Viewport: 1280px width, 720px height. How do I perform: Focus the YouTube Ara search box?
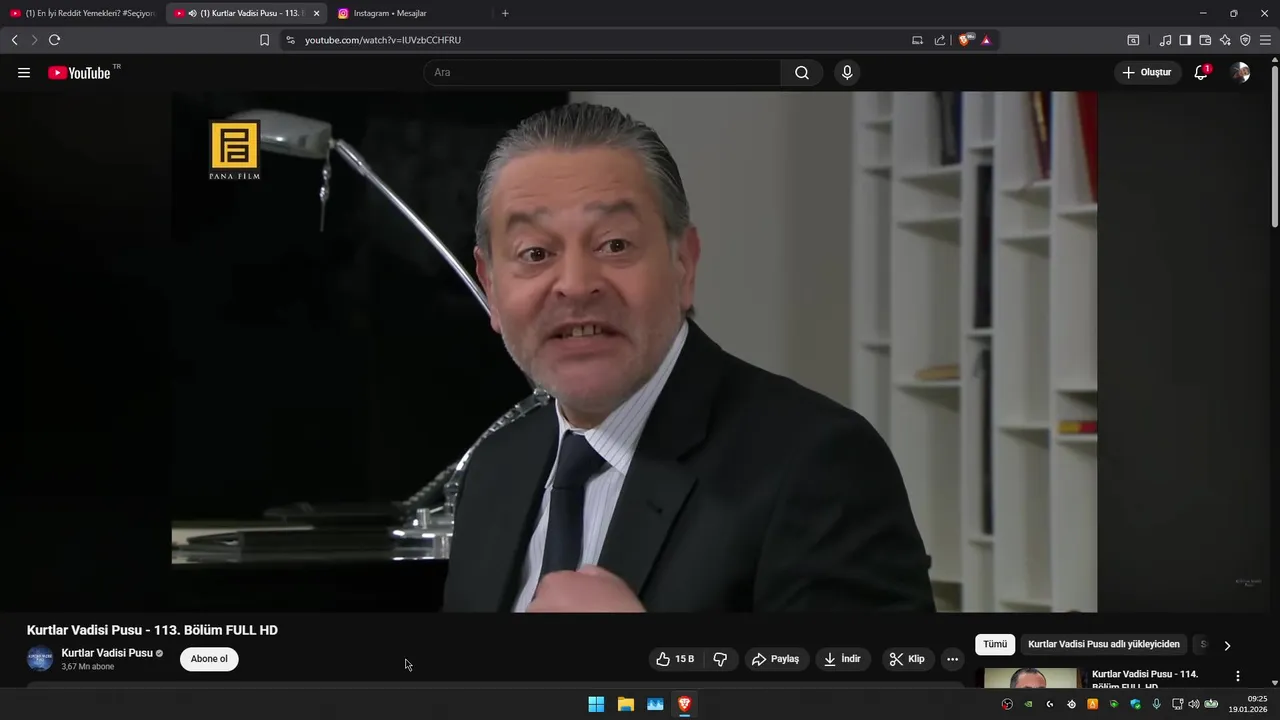coord(603,72)
